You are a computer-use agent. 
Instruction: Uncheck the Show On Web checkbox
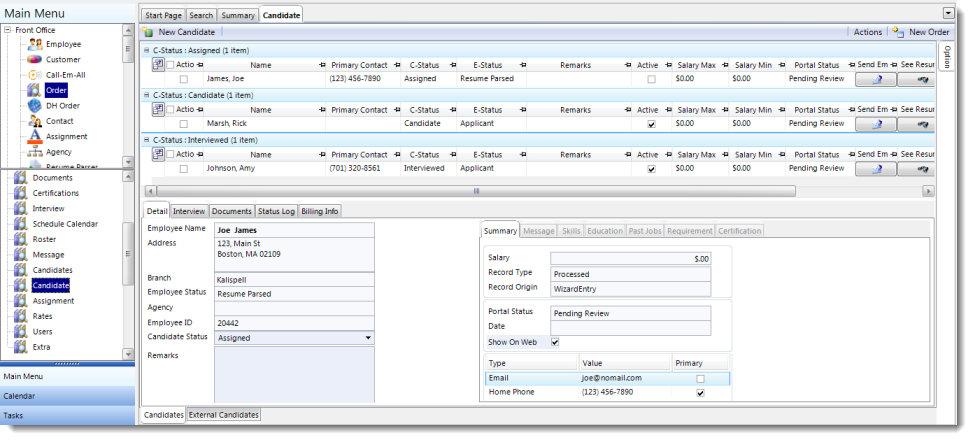(556, 341)
